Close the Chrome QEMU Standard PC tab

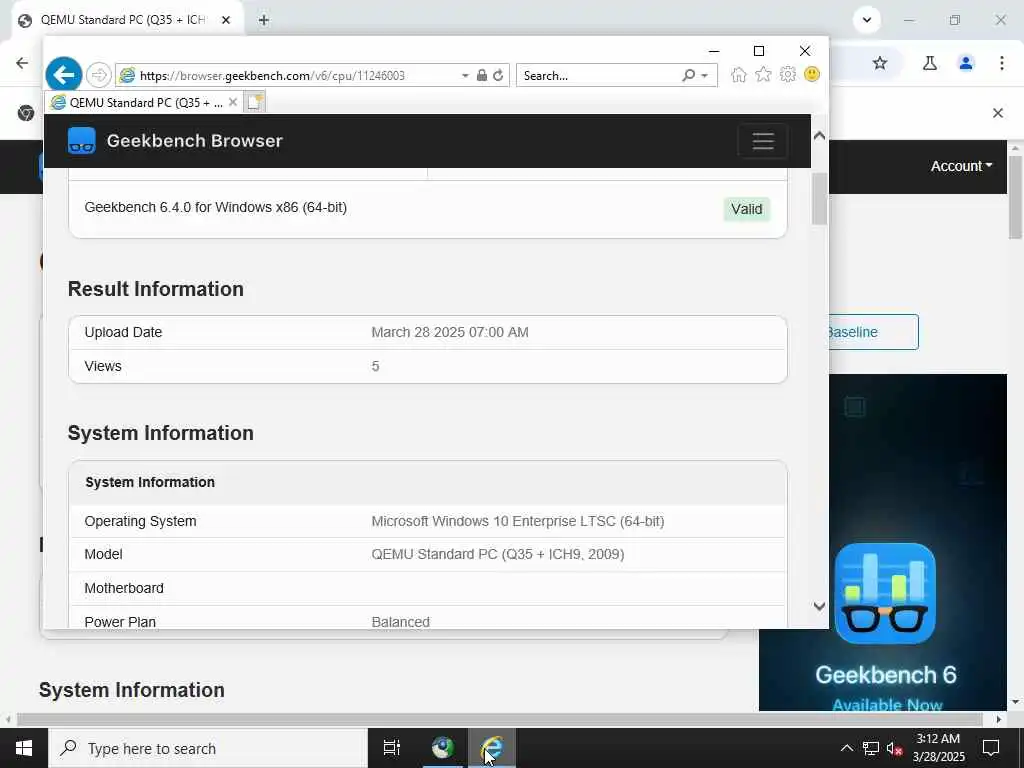[x=226, y=20]
